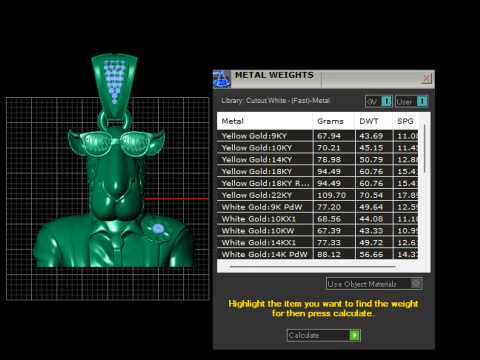Click the Library: Cutout White label

coord(275,100)
